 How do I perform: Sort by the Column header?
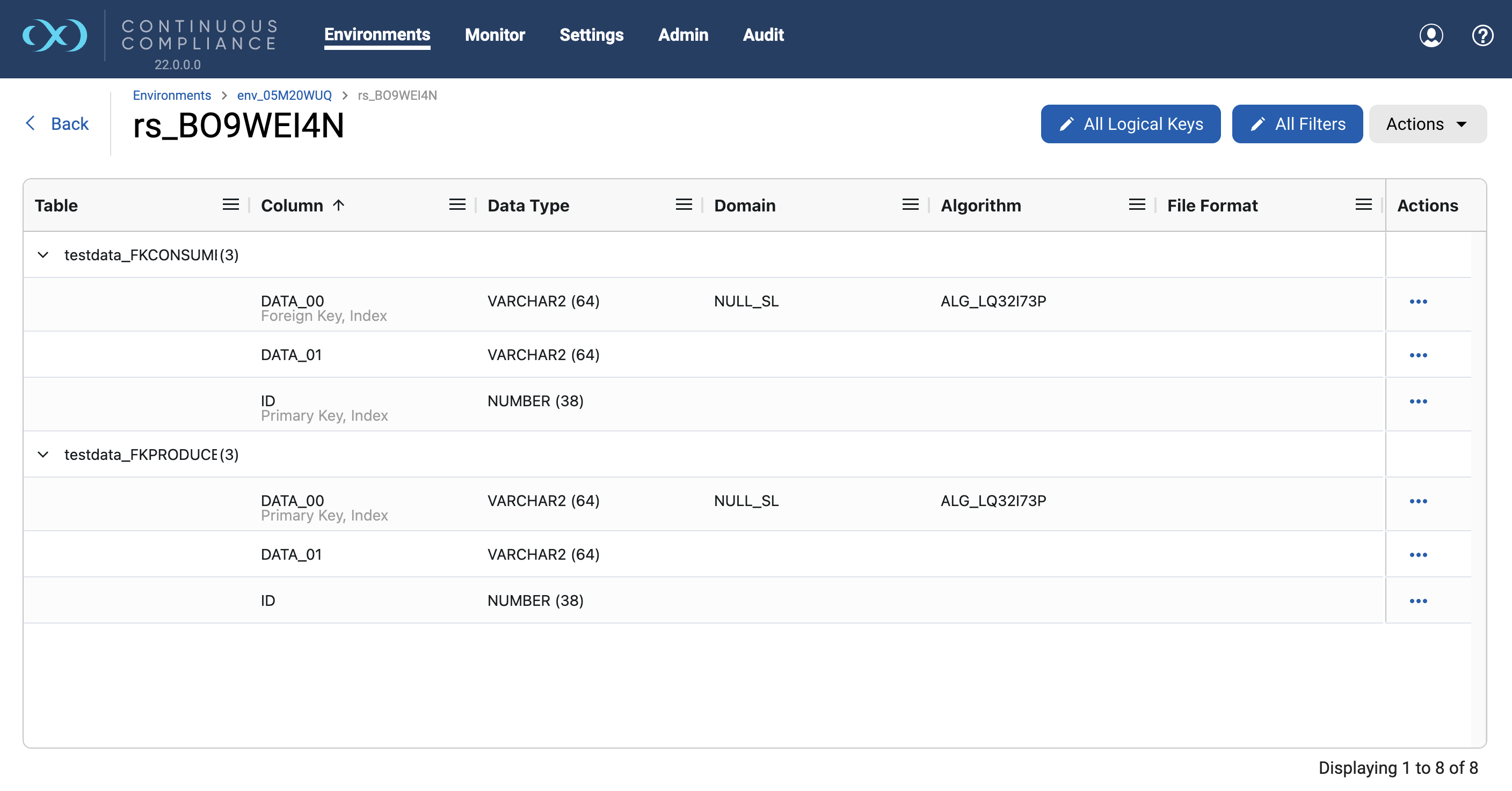[292, 205]
